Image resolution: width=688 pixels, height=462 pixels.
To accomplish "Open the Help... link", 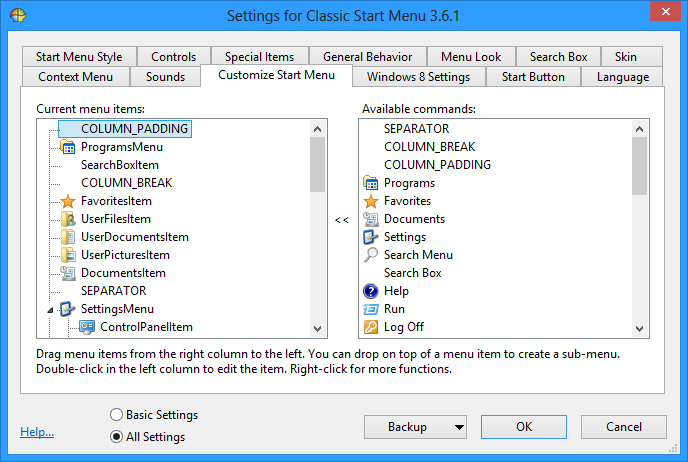I will point(37,432).
